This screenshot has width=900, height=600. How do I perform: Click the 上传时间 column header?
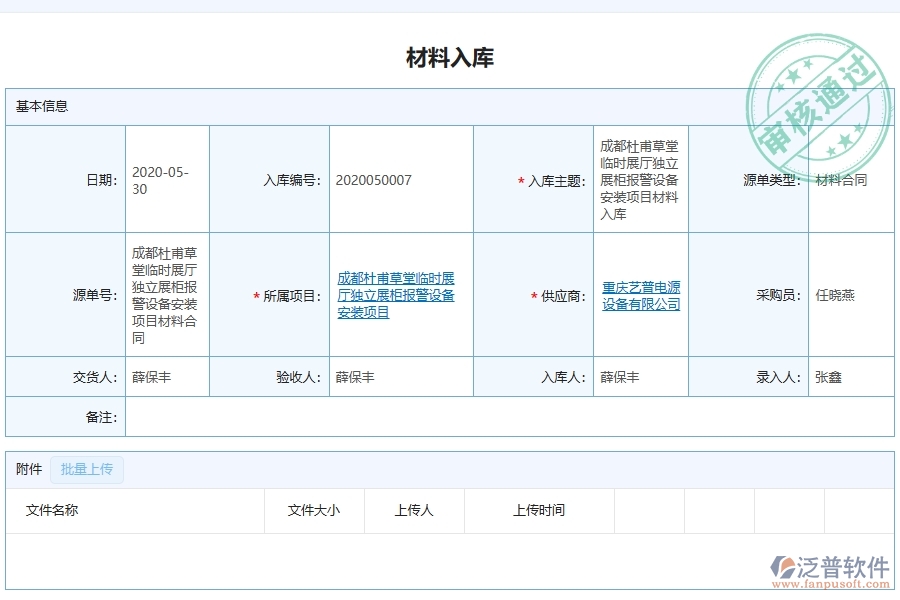tap(541, 510)
